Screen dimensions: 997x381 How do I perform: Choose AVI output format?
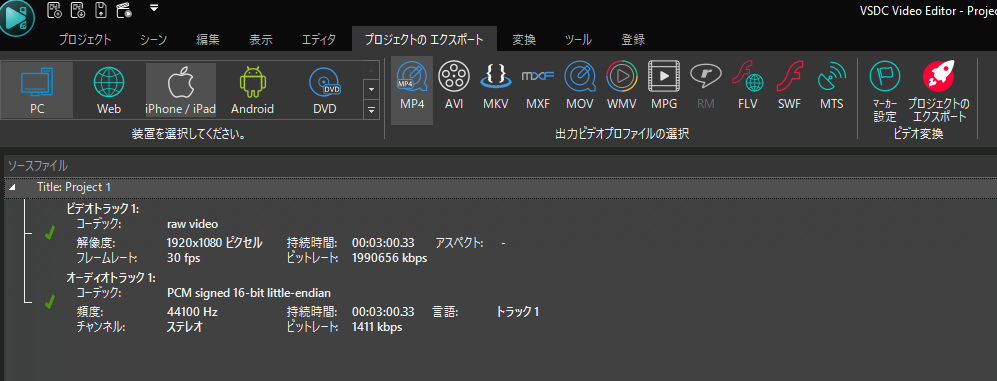tap(454, 90)
